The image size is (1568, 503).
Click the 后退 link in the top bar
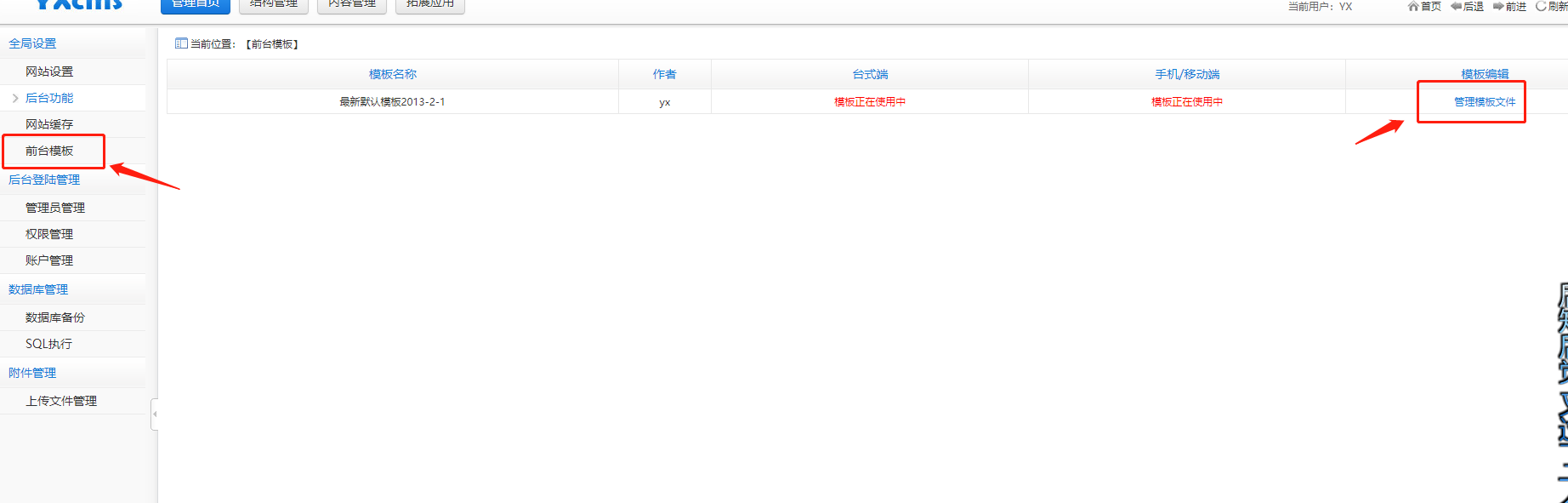point(1474,6)
